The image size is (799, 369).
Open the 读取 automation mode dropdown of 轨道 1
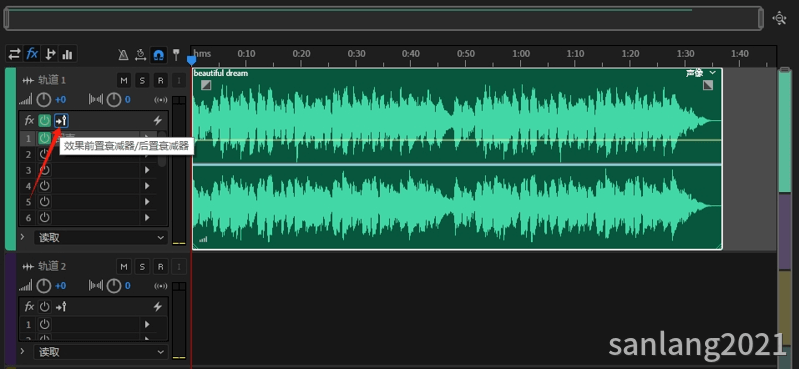(x=101, y=238)
